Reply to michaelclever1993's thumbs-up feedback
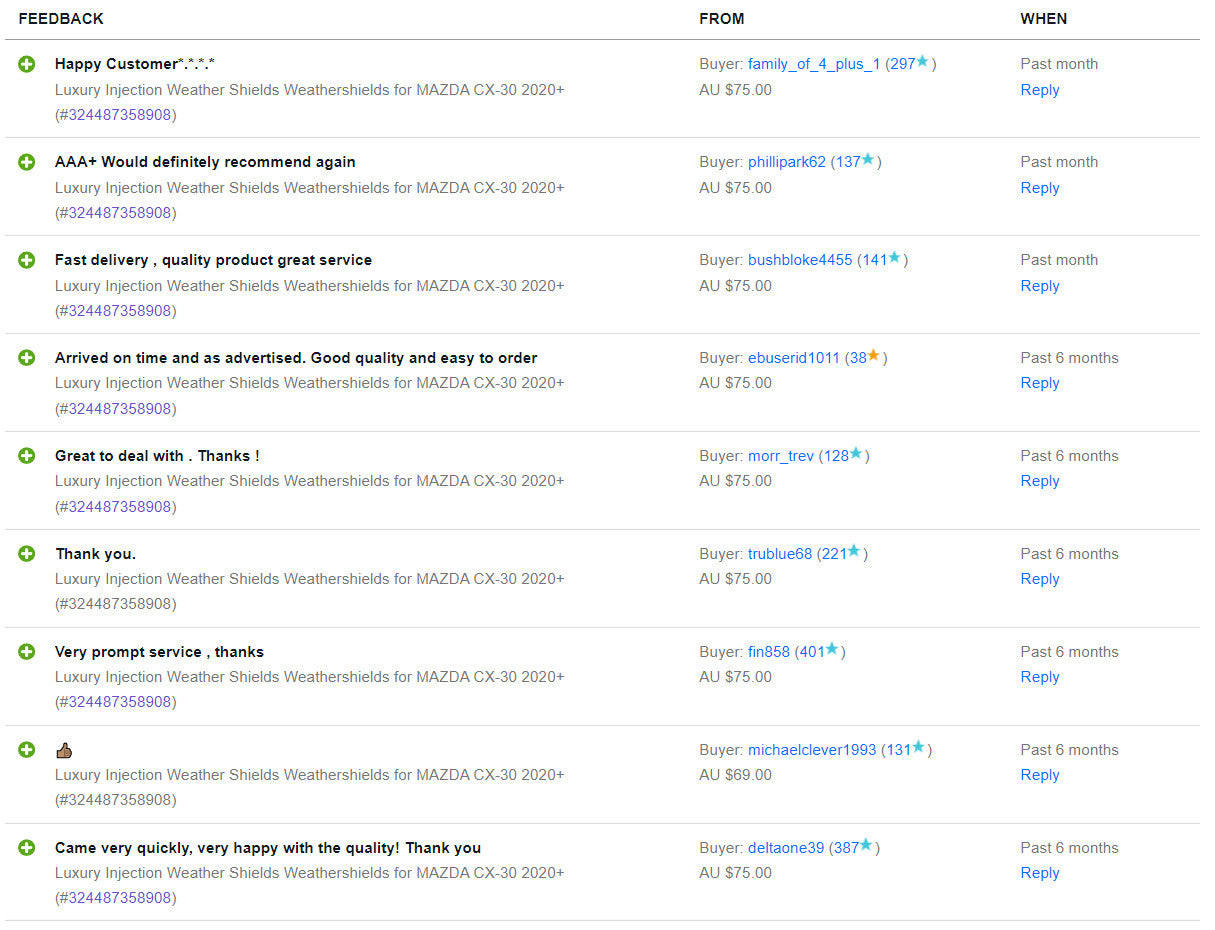 (x=1039, y=775)
